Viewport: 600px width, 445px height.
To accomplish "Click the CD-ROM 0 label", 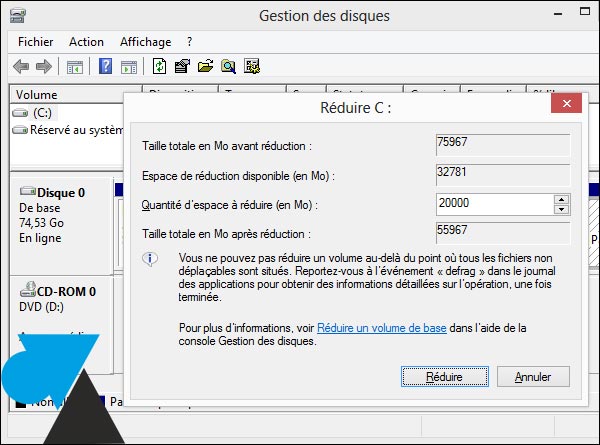I will click(66, 292).
